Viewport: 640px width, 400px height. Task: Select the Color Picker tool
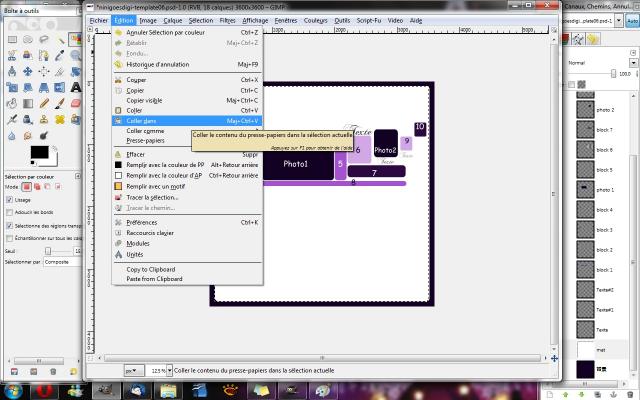(x=60, y=56)
